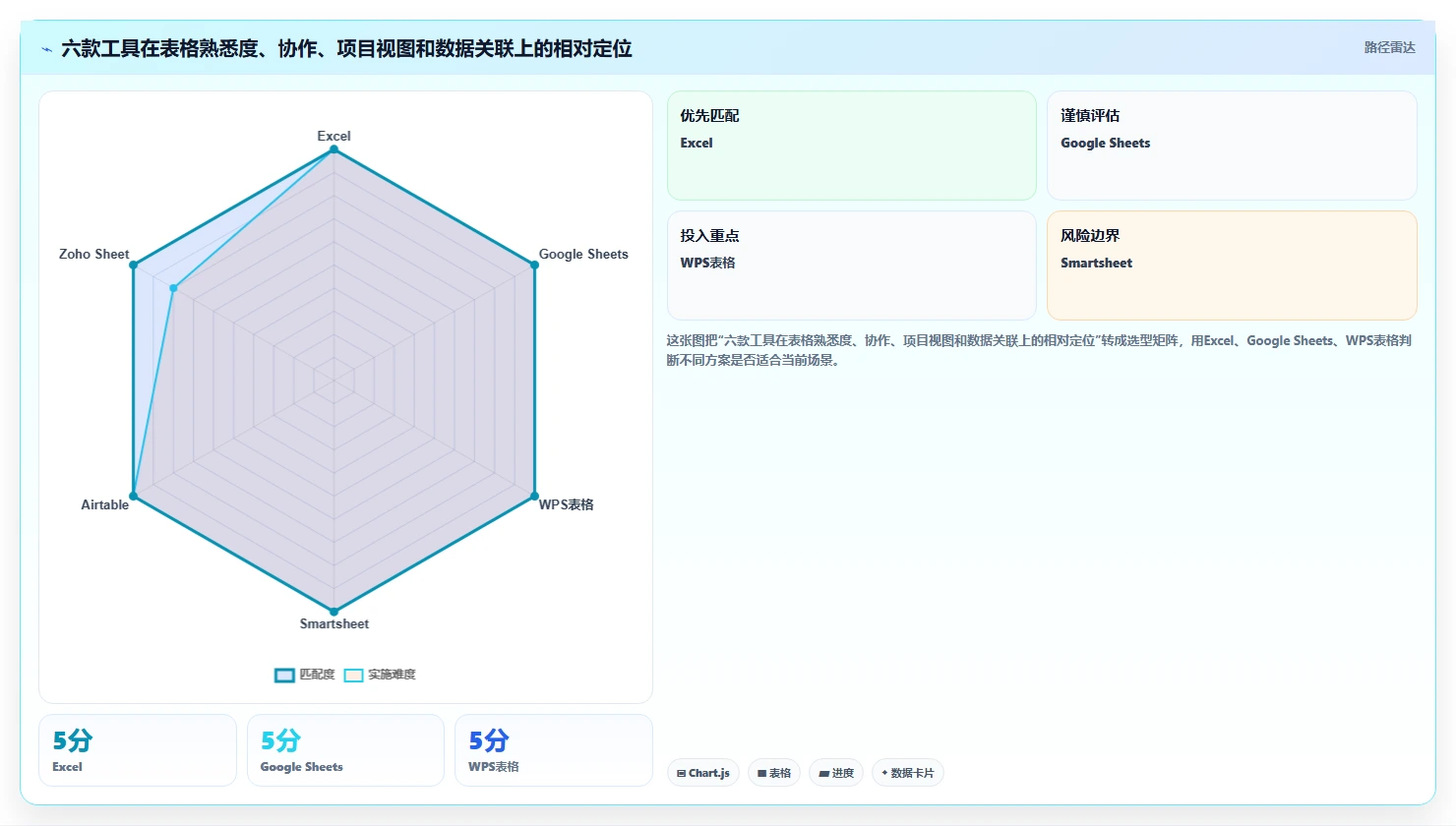Click the Smartsheet axis label on radar
This screenshot has width=1456, height=826.
334,623
